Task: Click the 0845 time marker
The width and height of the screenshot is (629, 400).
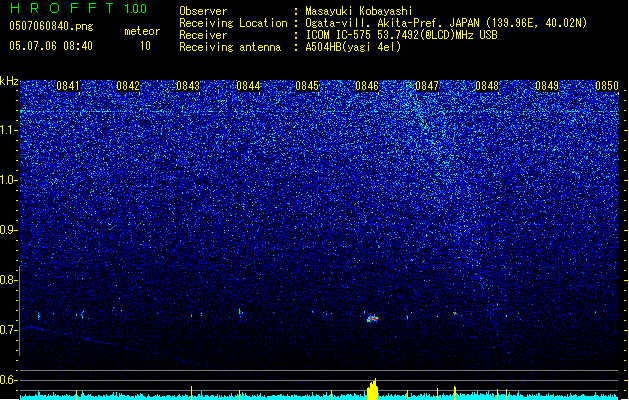Action: pos(307,86)
